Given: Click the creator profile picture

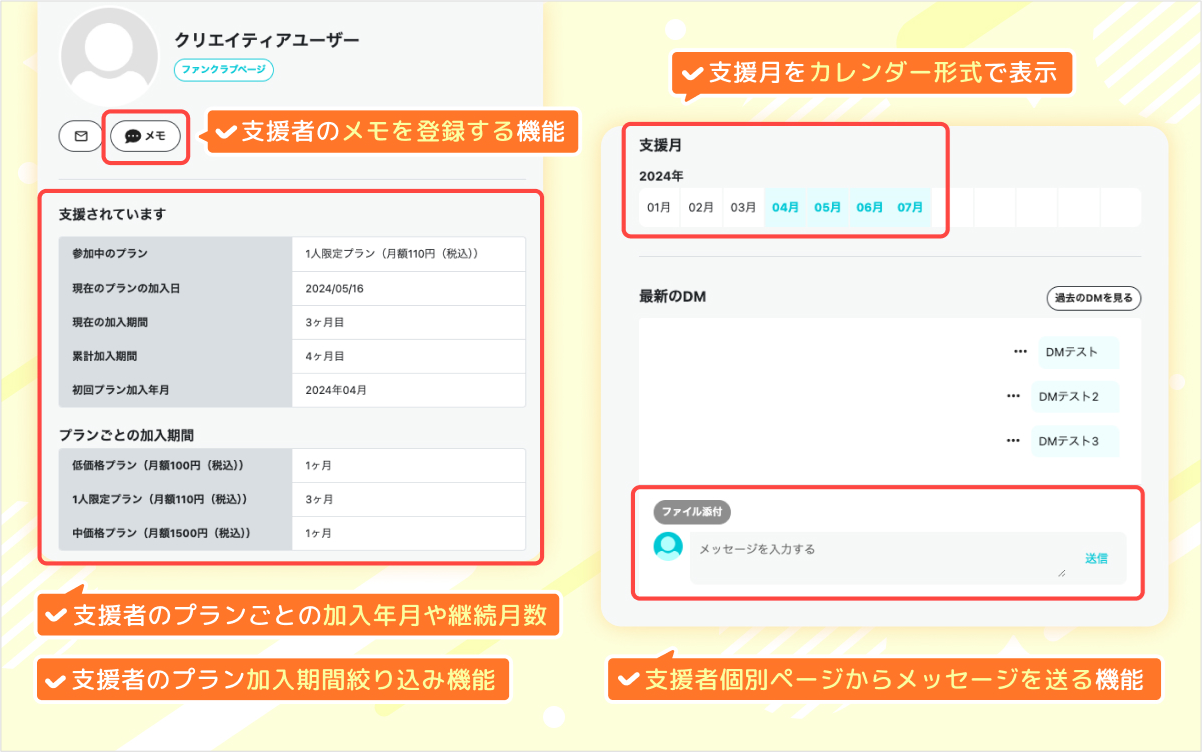Looking at the screenshot, I should tap(108, 55).
